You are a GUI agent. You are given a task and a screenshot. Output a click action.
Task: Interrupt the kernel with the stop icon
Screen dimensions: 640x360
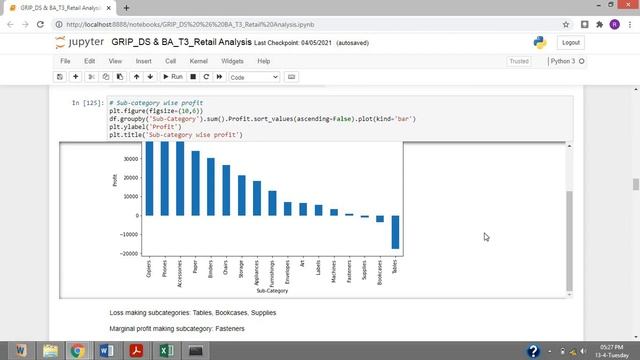pyautogui.click(x=193, y=77)
